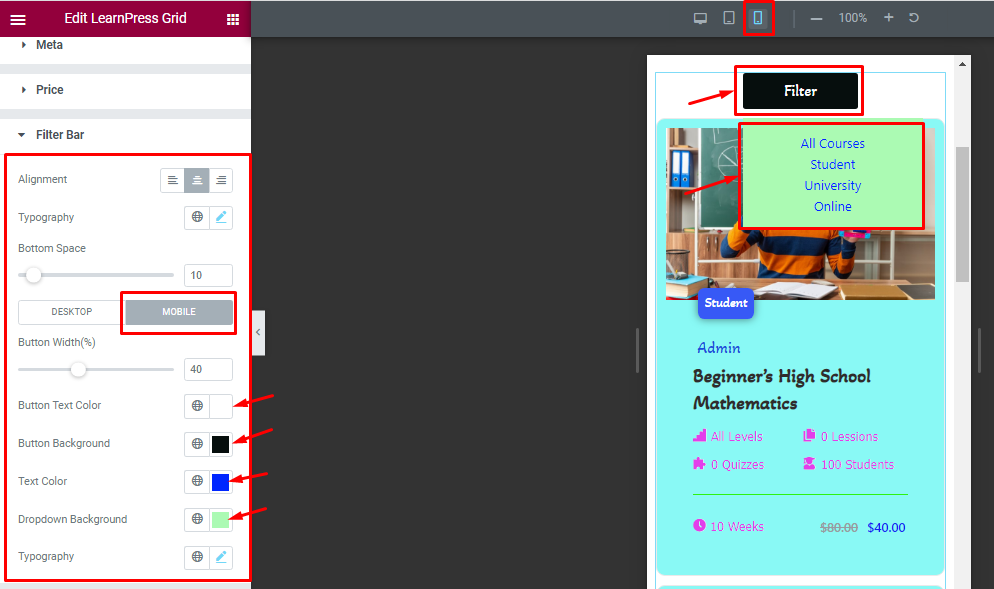The width and height of the screenshot is (994, 589).
Task: Click the Student category badge
Action: pyautogui.click(x=726, y=303)
